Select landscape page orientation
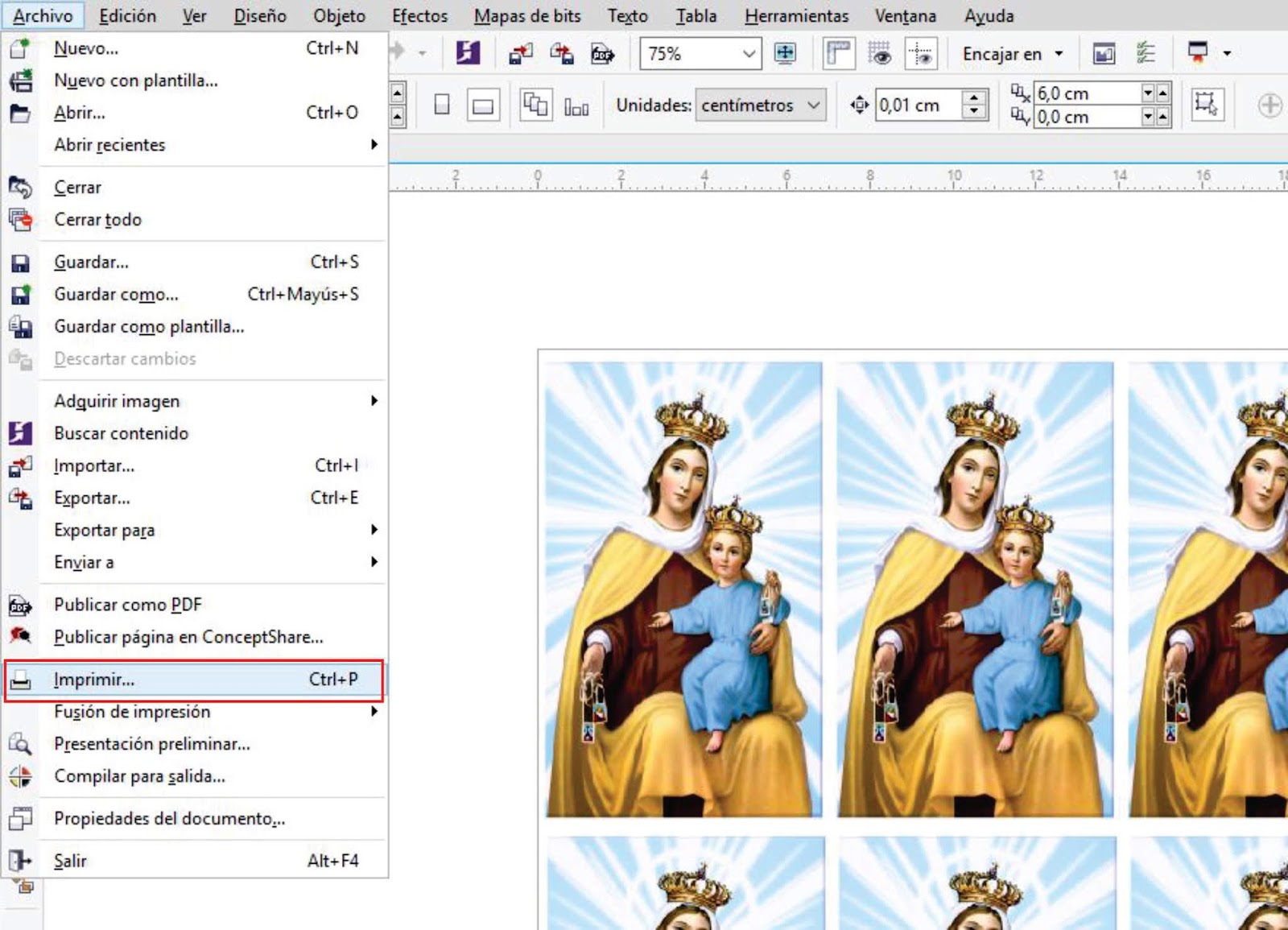1288x930 pixels. 483,105
